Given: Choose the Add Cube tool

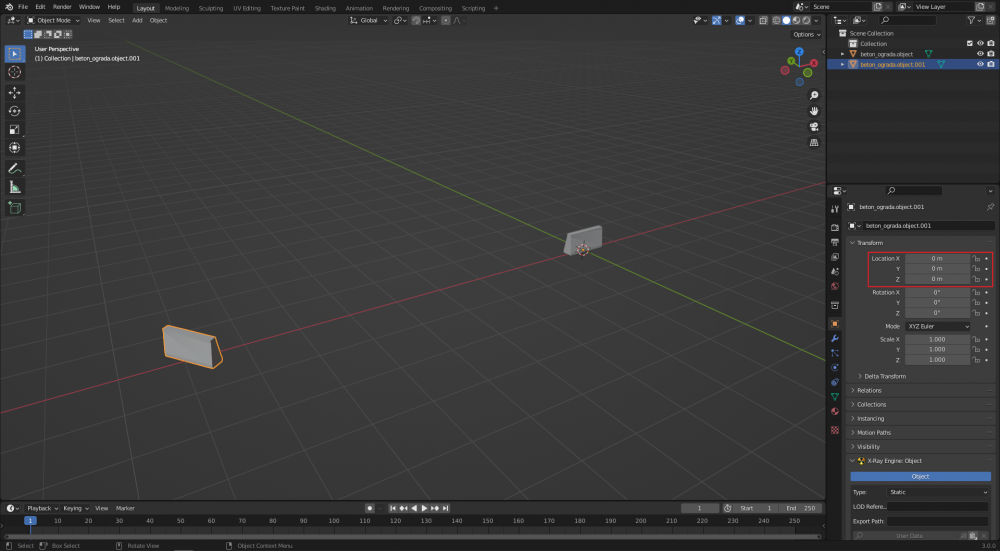Looking at the screenshot, I should pyautogui.click(x=15, y=207).
